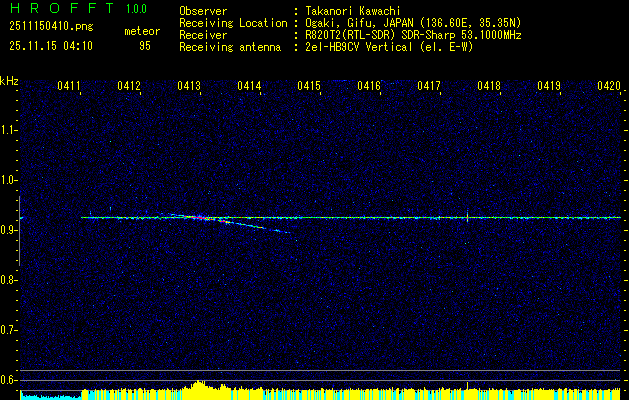
Task: Click the HROFFT title text
Action: pyautogui.click(x=57, y=8)
